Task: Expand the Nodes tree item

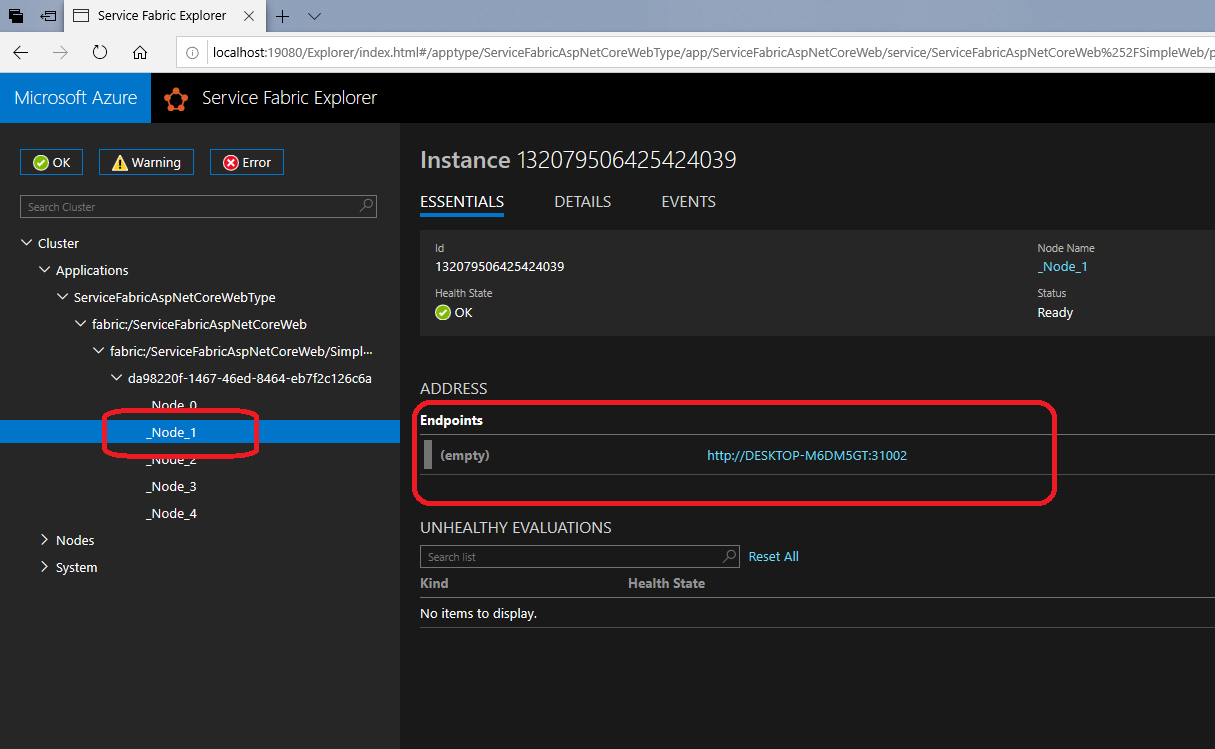Action: click(x=44, y=539)
